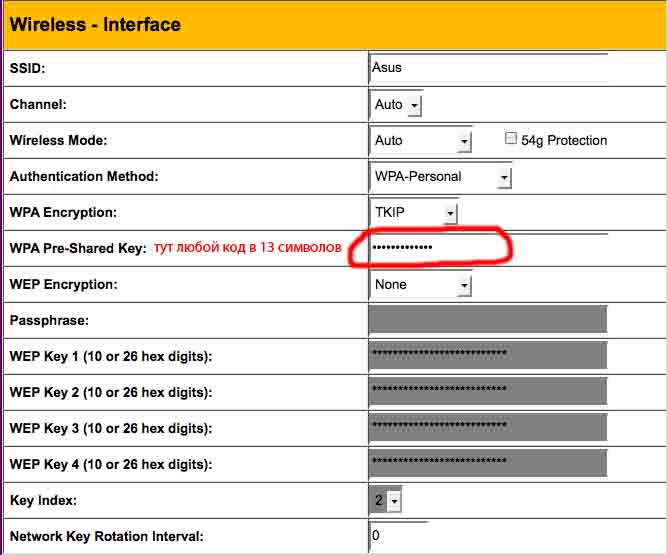Click the WPA Pre-Shared Key: label
Screen dimensions: 667x555
click(78, 248)
